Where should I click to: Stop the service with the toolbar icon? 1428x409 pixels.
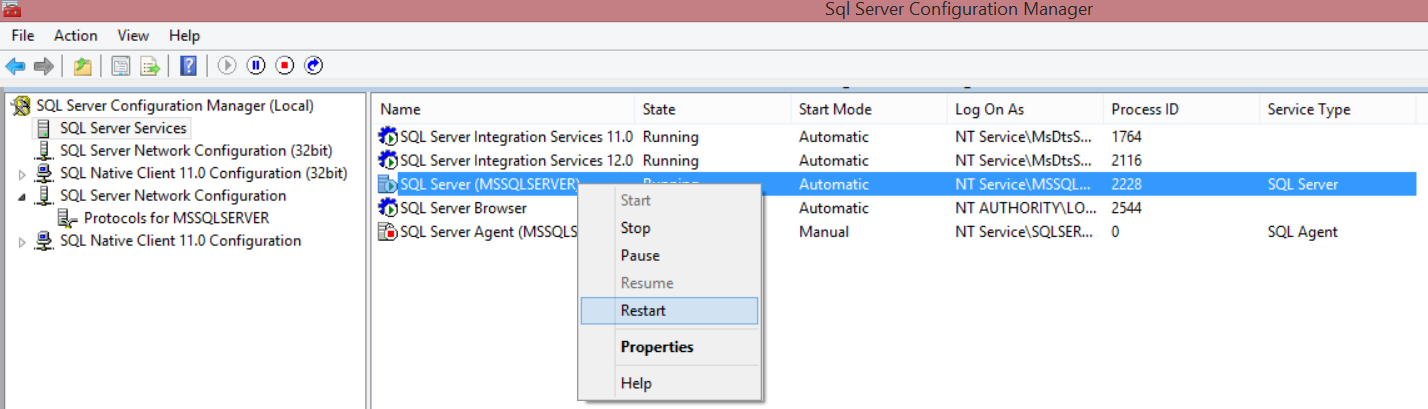pyautogui.click(x=285, y=66)
